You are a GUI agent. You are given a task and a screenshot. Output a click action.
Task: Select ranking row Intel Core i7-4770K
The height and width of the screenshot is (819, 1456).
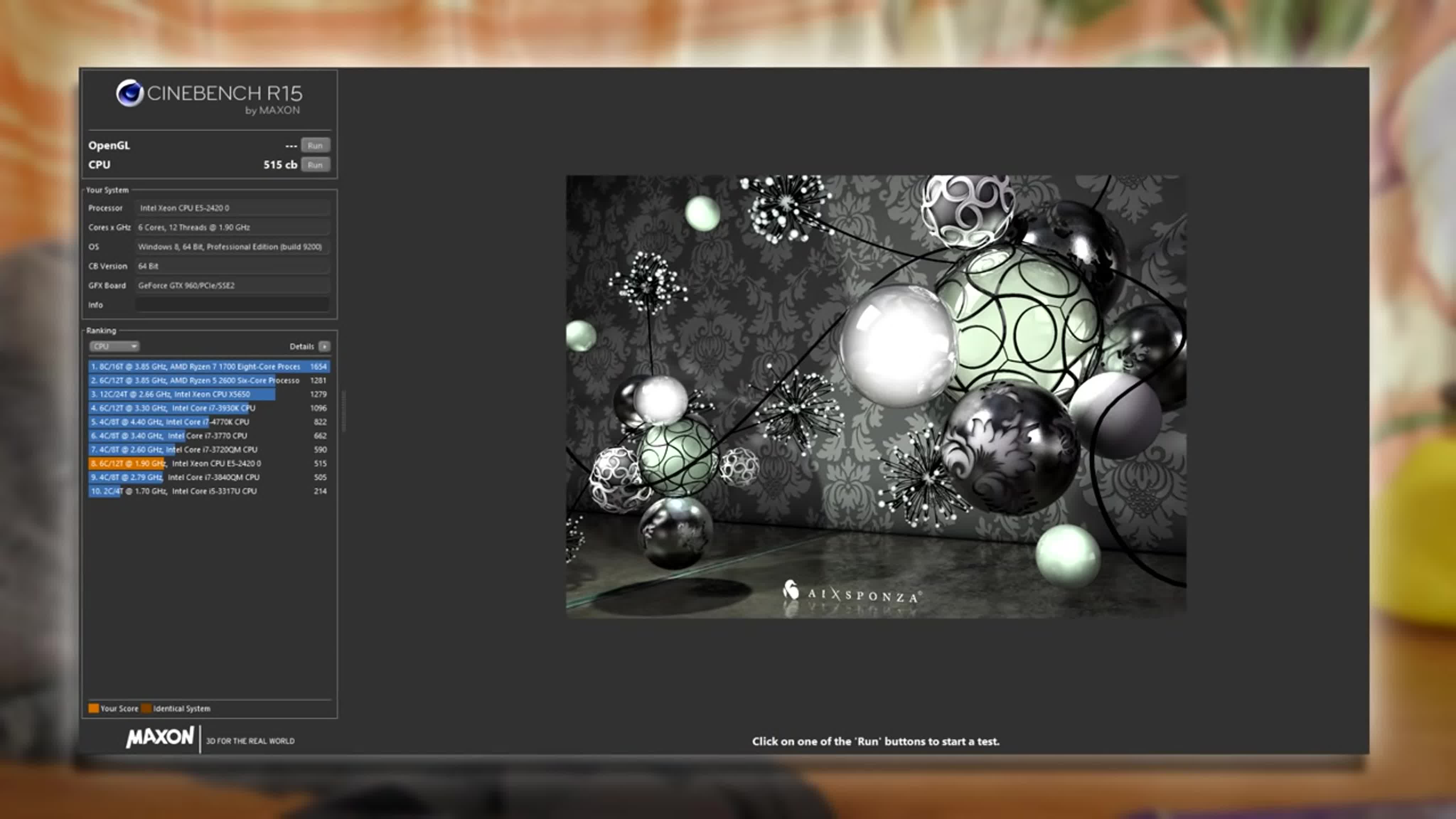click(x=209, y=422)
